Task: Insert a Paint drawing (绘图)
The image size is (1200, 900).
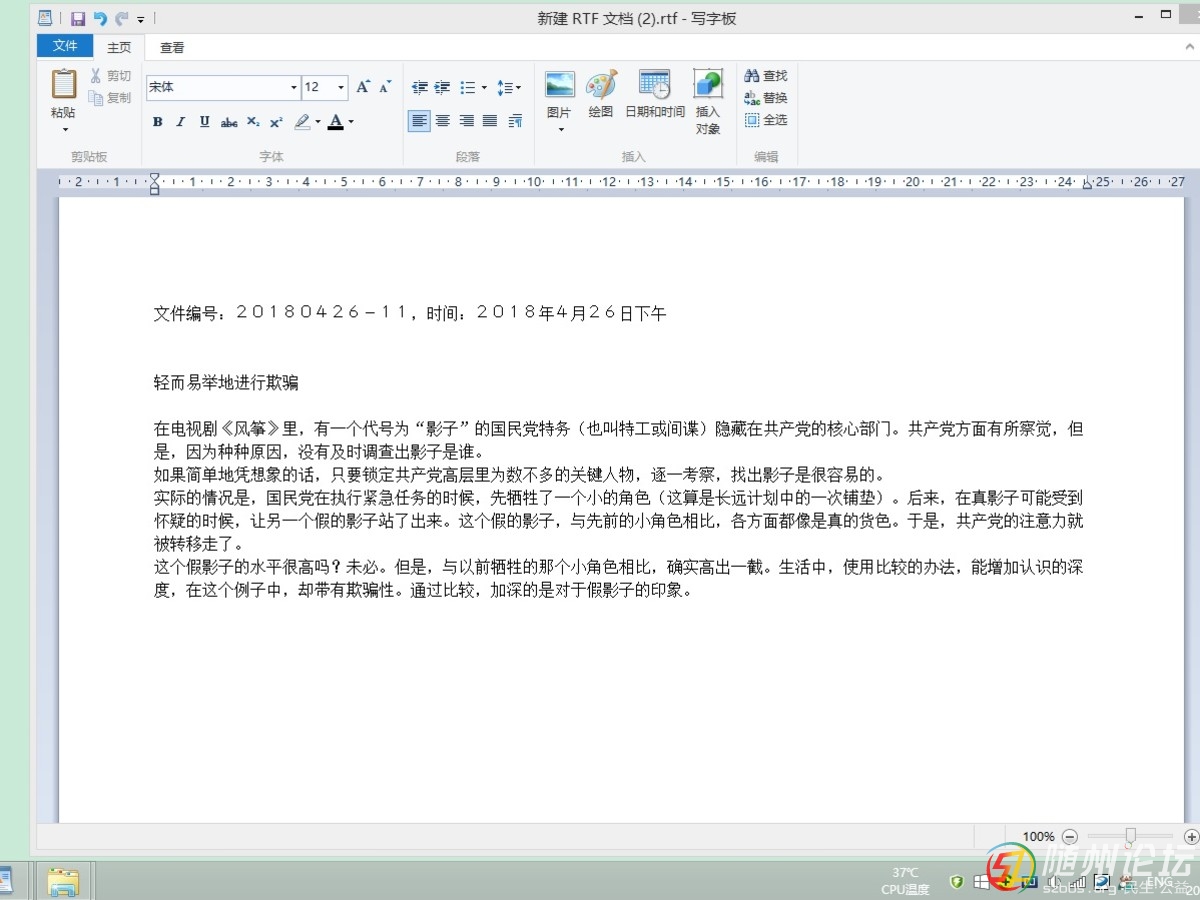Action: (601, 95)
